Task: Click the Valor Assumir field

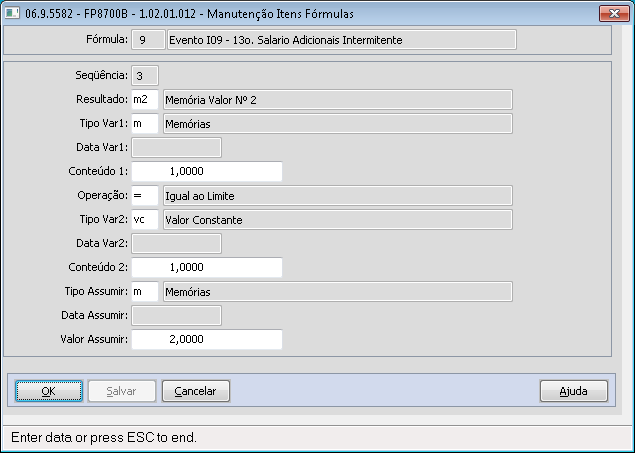Action: pos(207,339)
